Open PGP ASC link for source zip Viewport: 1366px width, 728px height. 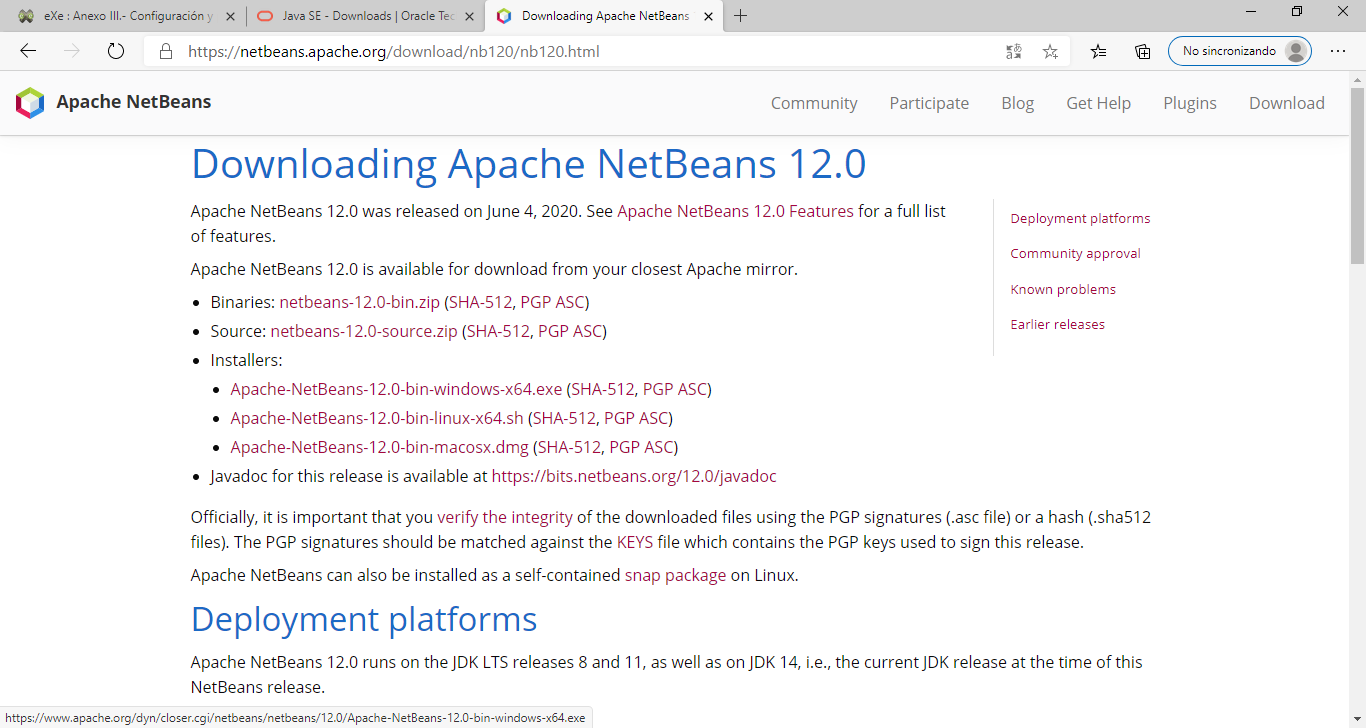(570, 331)
